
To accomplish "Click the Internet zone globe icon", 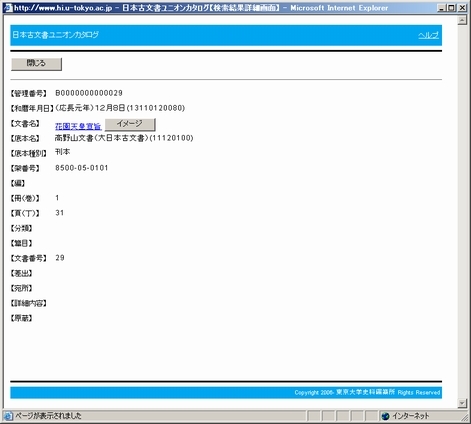I will 385,416.
